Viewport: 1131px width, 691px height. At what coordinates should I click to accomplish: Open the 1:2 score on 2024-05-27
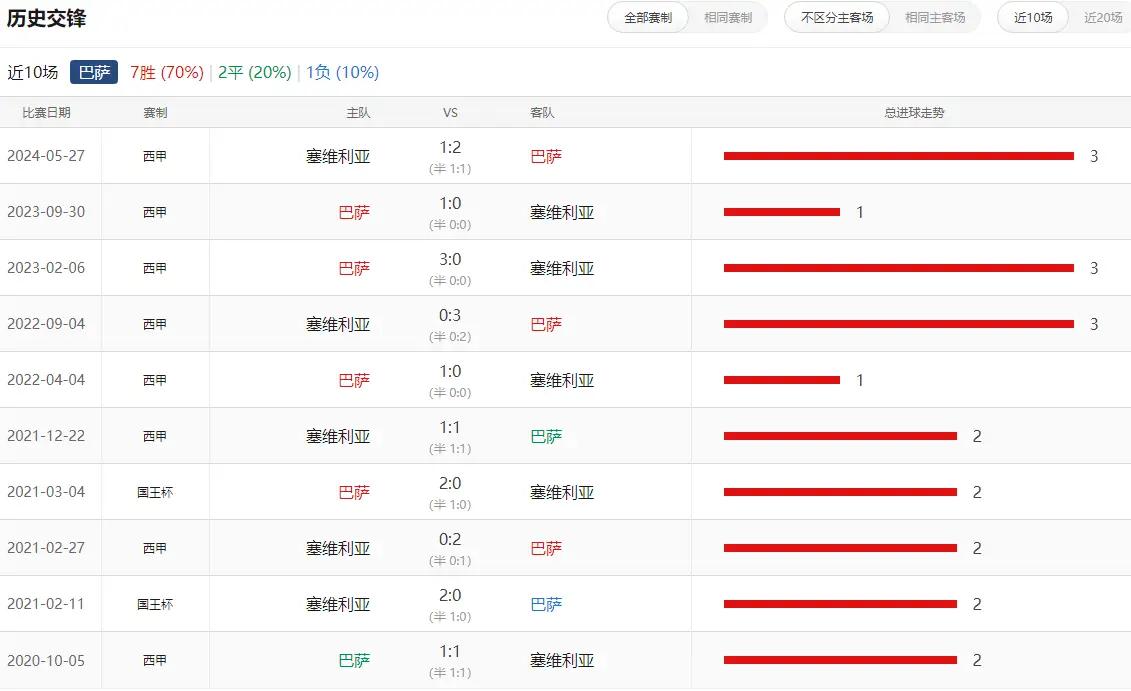(450, 148)
